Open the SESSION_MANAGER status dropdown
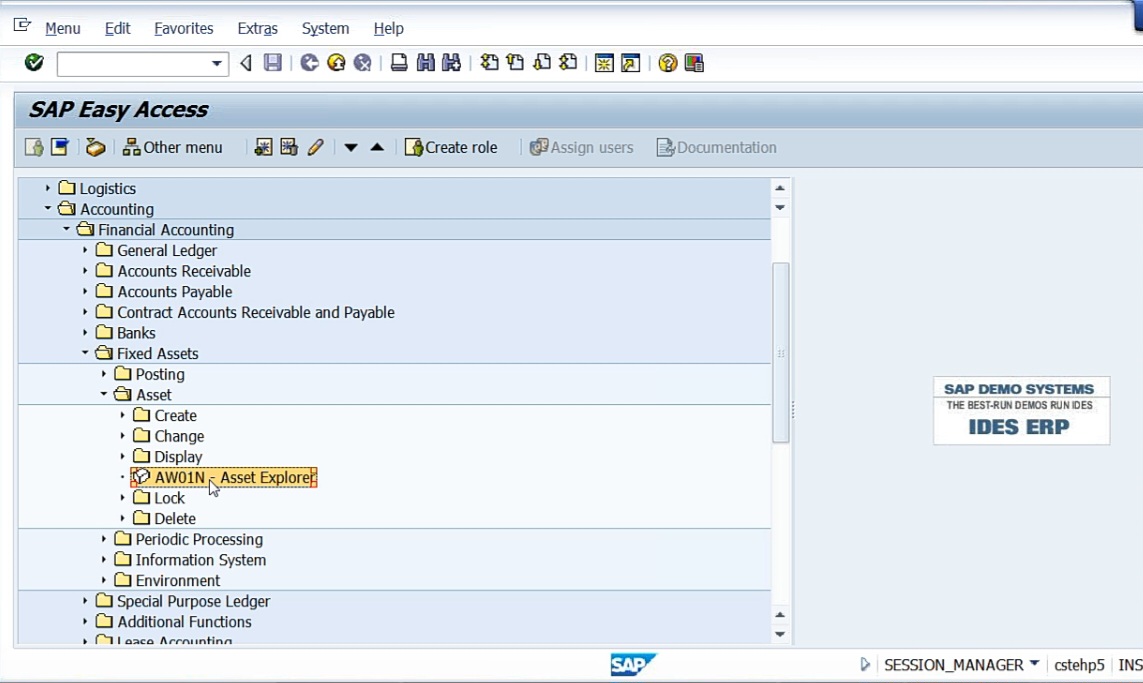Screen dimensions: 1143x683 coord(1034,663)
